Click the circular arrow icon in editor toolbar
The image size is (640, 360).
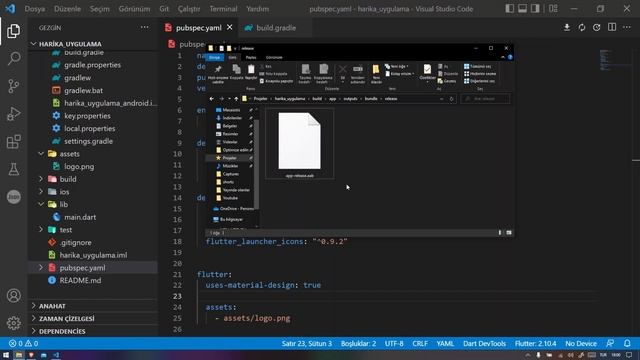596,27
